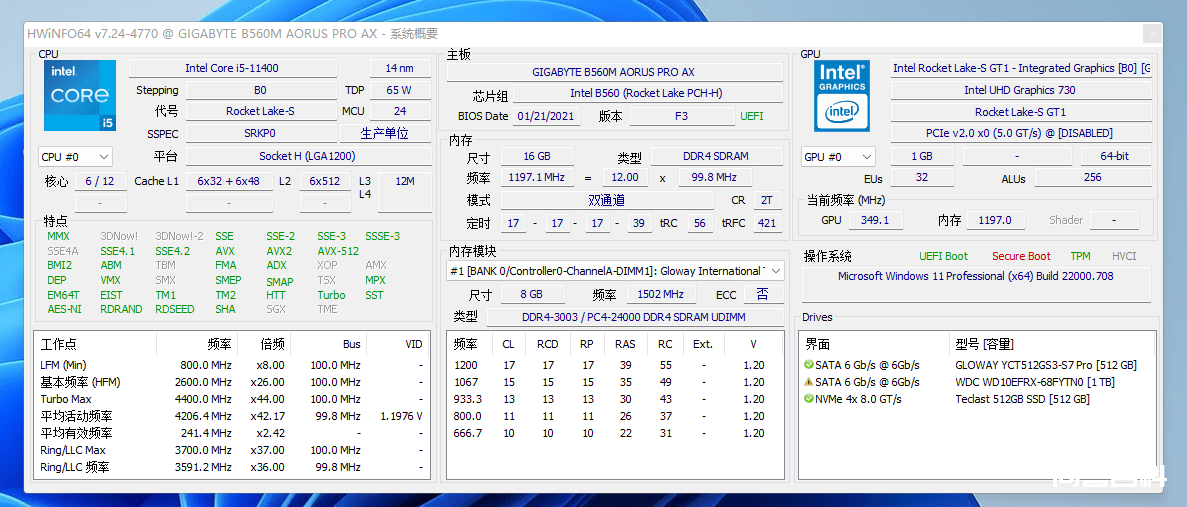Expand the memory module BANK 0 dropdown
This screenshot has width=1187, height=507.
615,271
